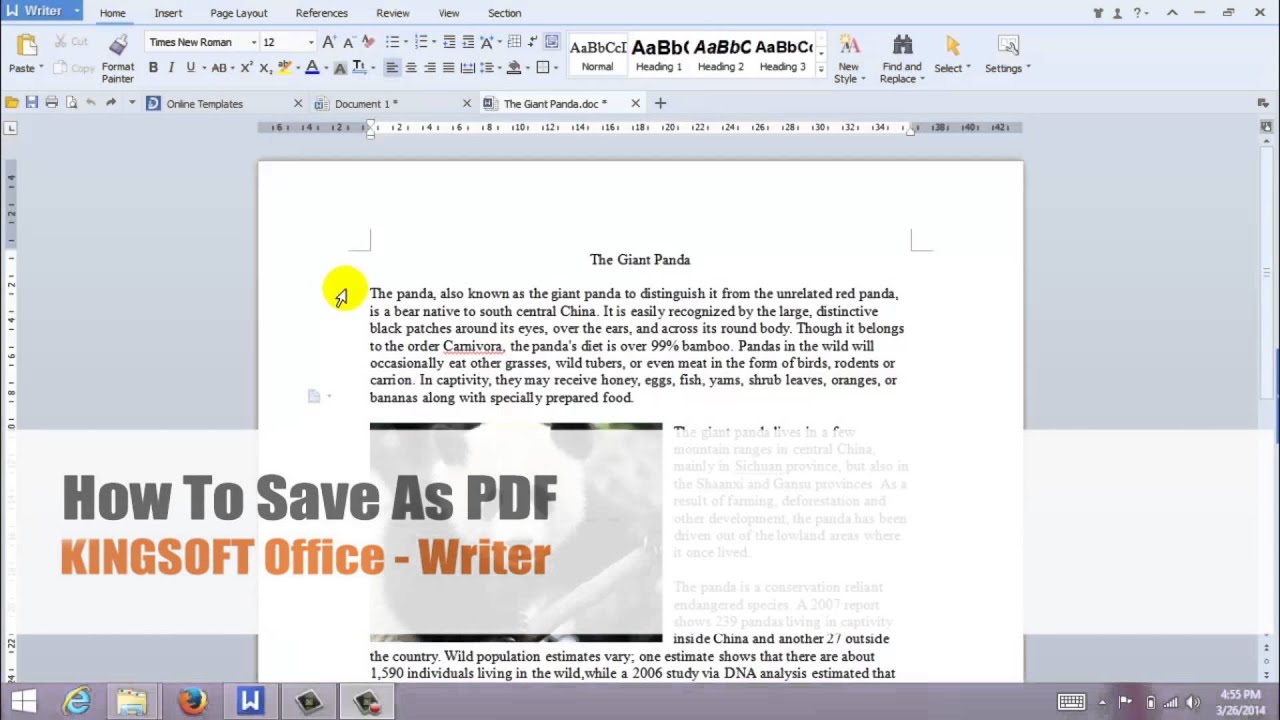Toggle Bold formatting
The width and height of the screenshot is (1280, 720).
pyautogui.click(x=153, y=68)
